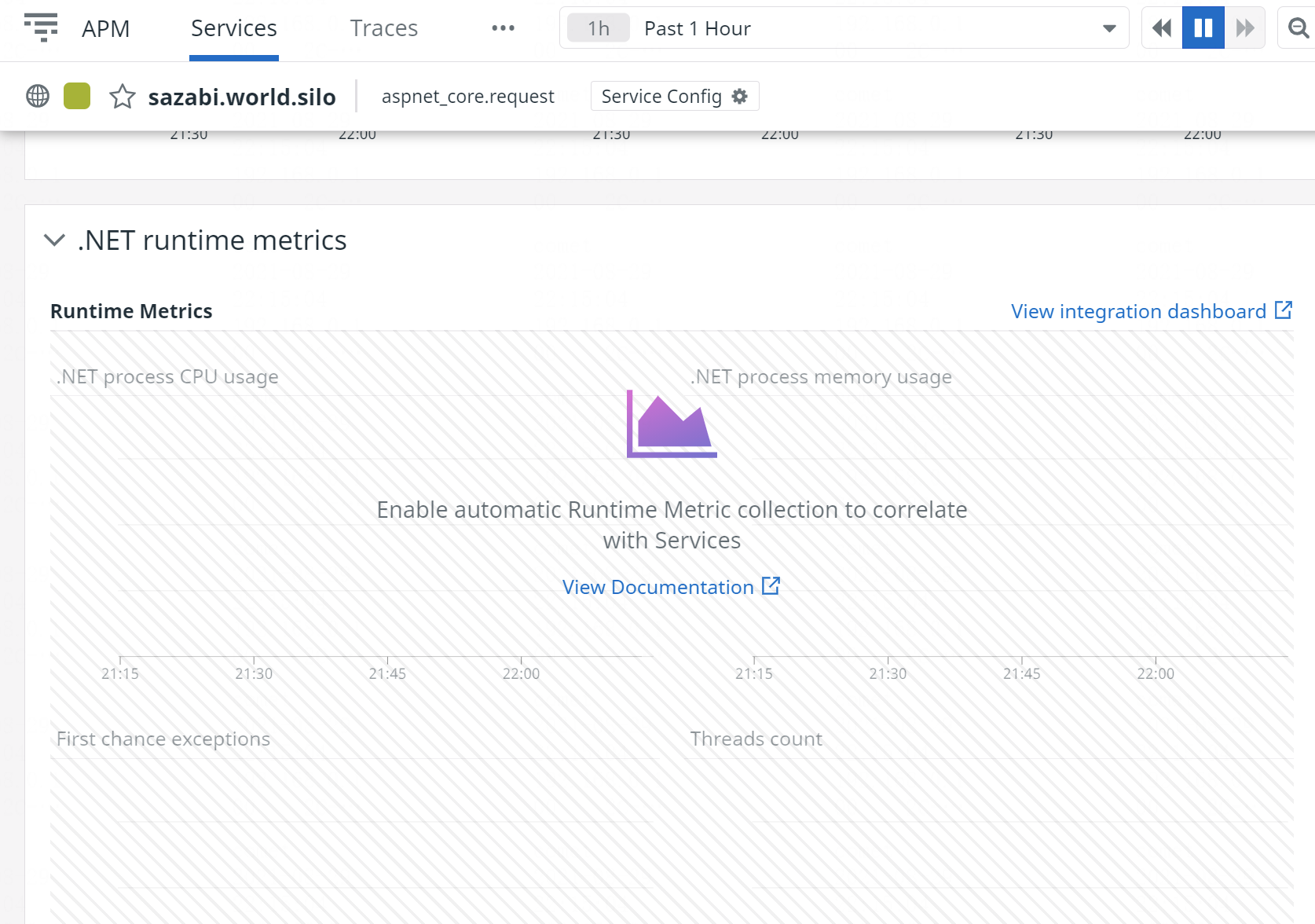Pause live time updates
This screenshot has height=924, width=1315.
[1203, 28]
